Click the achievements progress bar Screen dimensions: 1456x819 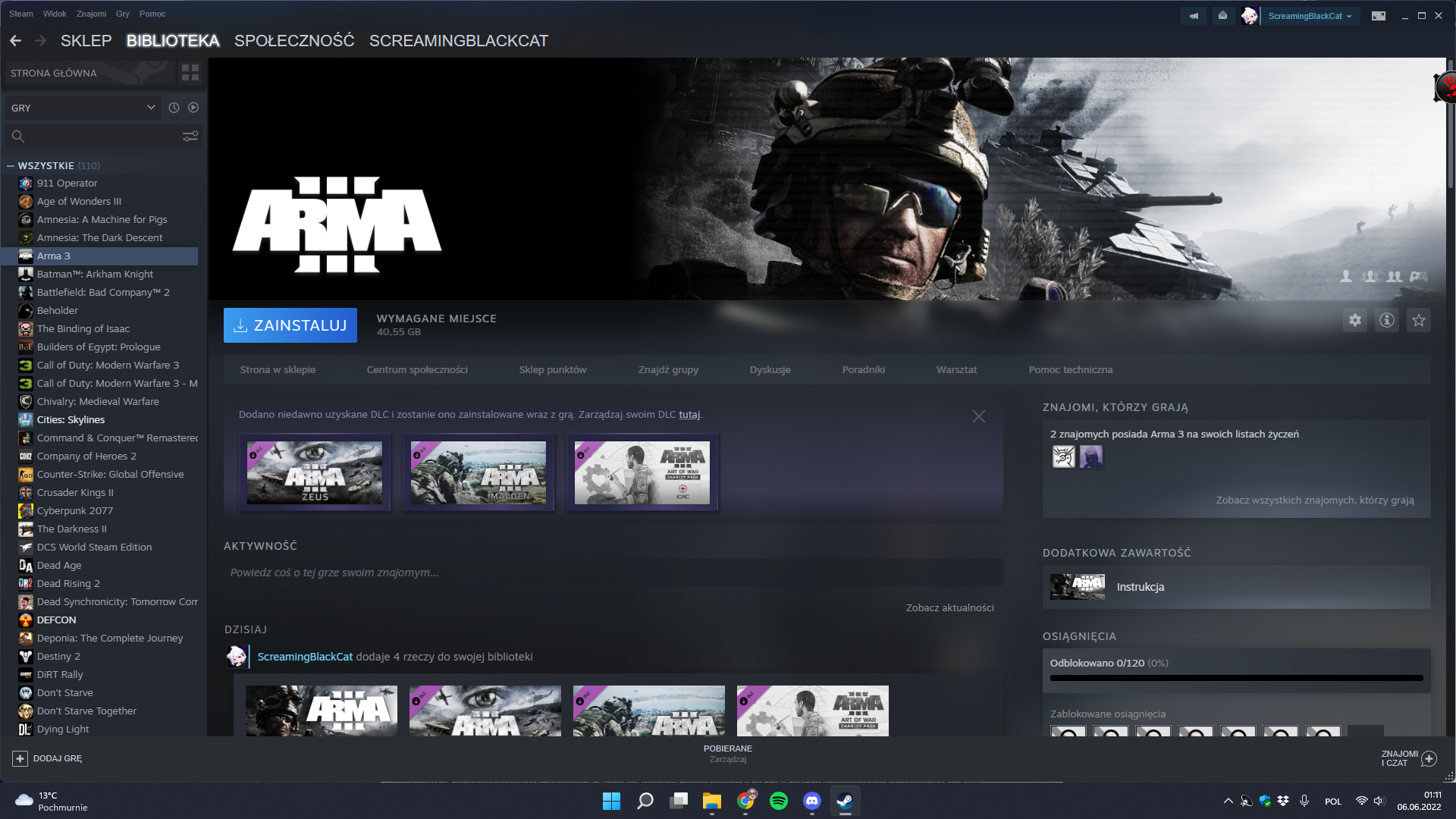pyautogui.click(x=1237, y=678)
